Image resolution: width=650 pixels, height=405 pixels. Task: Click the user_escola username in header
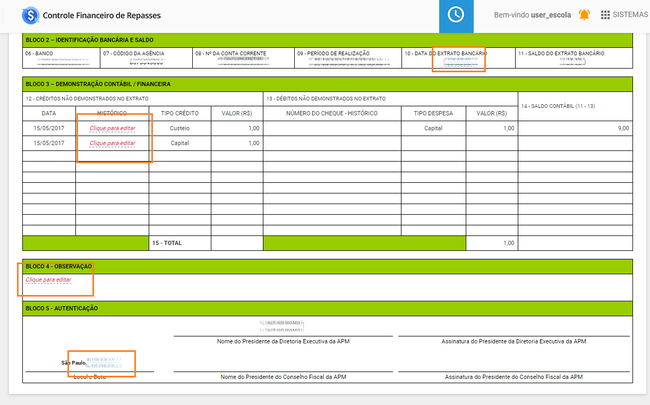[x=551, y=15]
